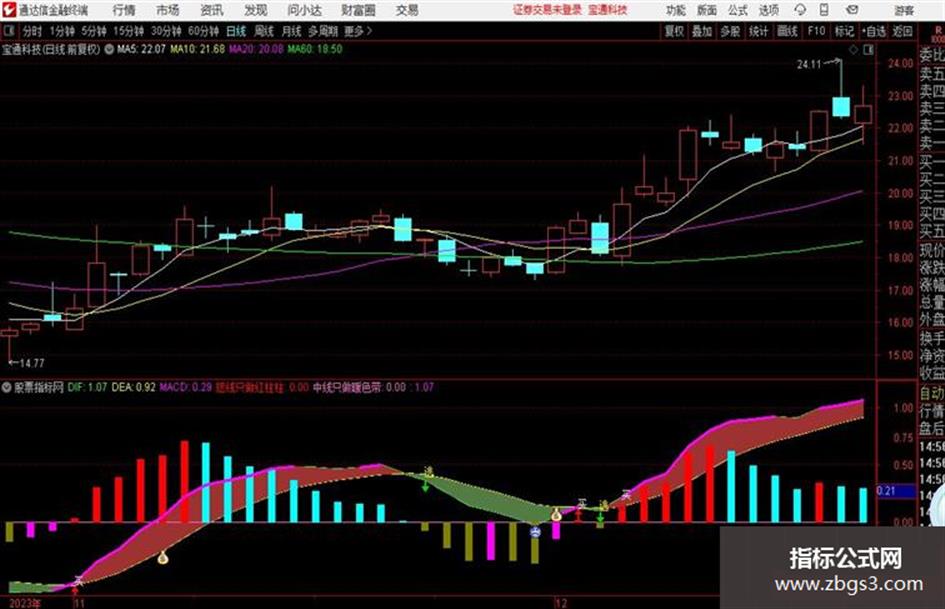Click the 复权 toolbar button

(674, 31)
